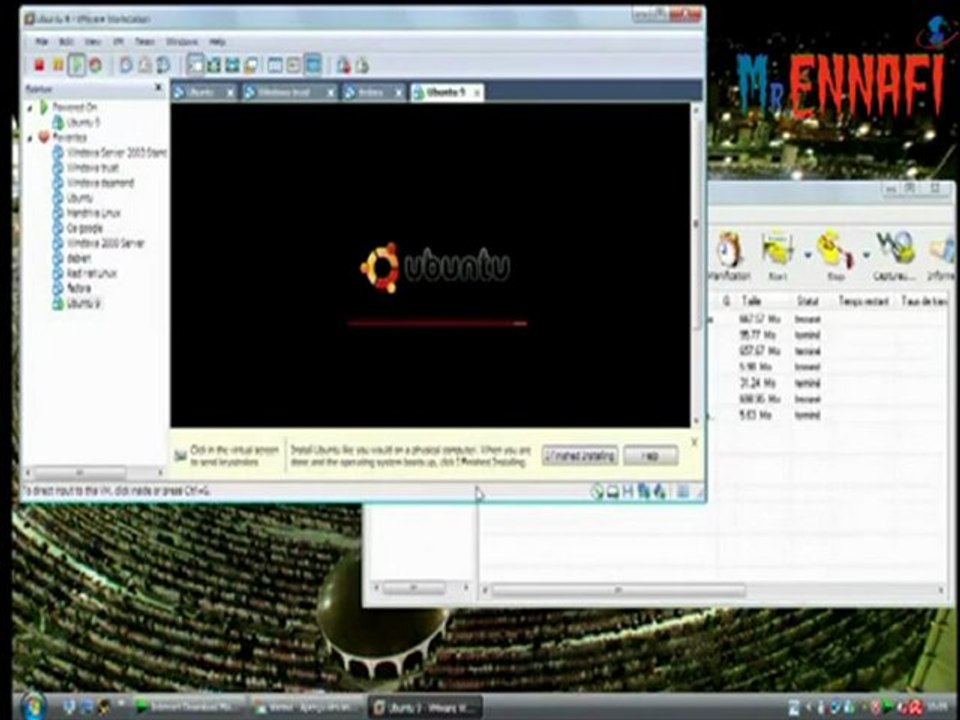The width and height of the screenshot is (960, 720).
Task: Click the Full Screen toolbar icon
Action: (232, 64)
